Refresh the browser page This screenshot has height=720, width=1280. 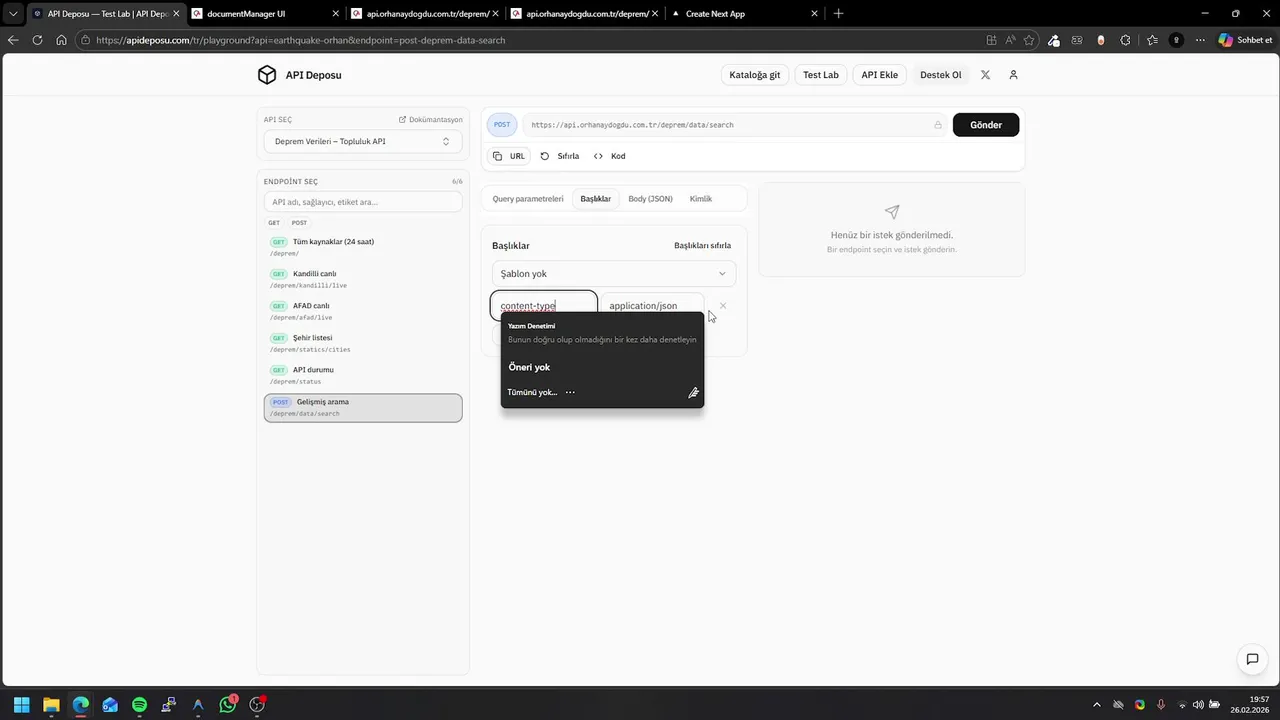pos(37,40)
